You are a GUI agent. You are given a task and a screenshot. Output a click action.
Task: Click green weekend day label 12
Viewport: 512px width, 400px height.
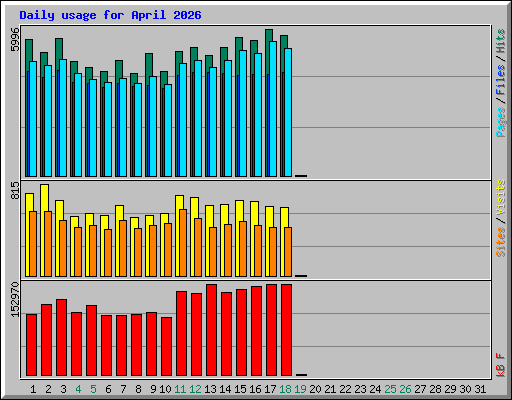point(195,389)
